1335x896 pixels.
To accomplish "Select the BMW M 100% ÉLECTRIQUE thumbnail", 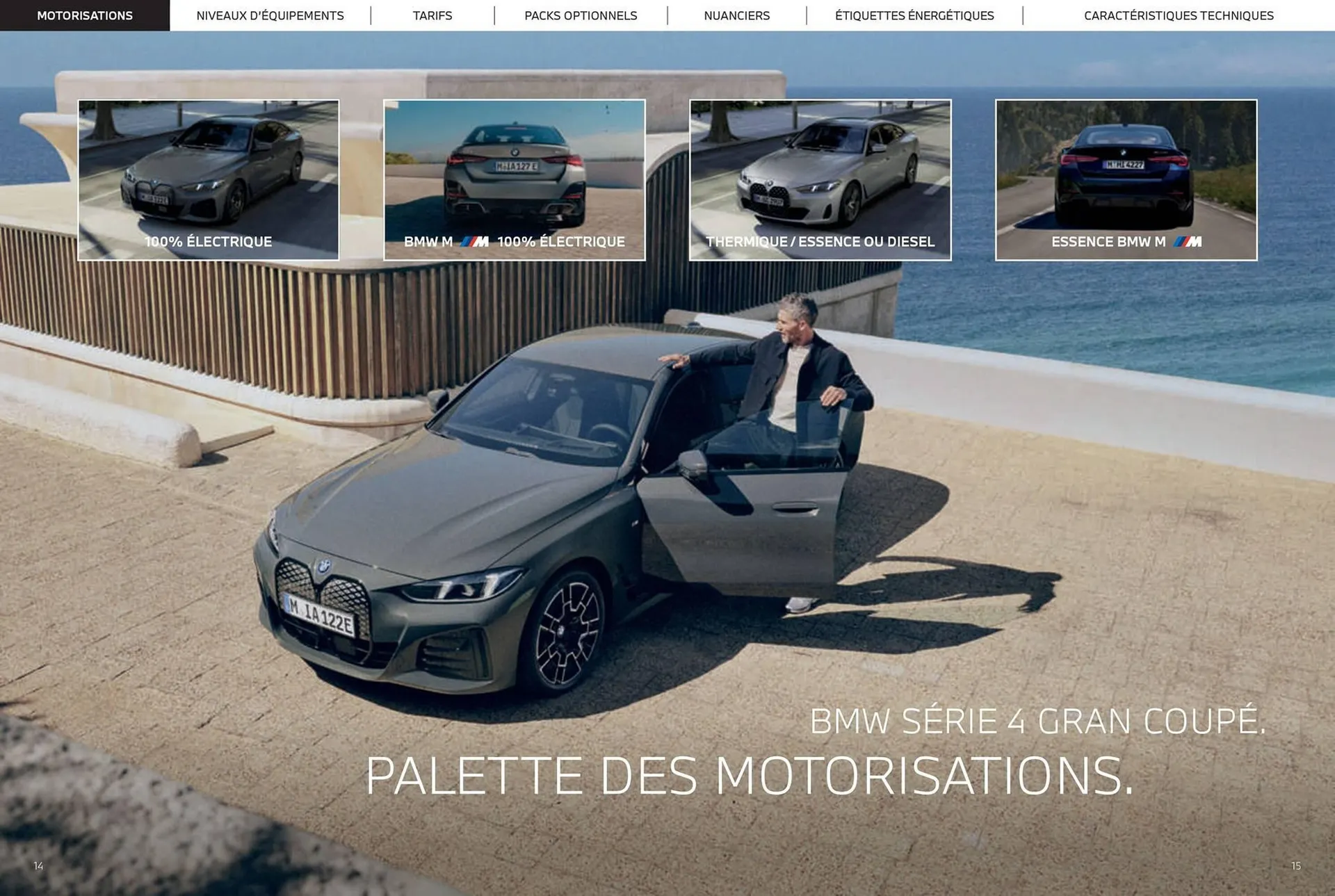I will [x=515, y=179].
